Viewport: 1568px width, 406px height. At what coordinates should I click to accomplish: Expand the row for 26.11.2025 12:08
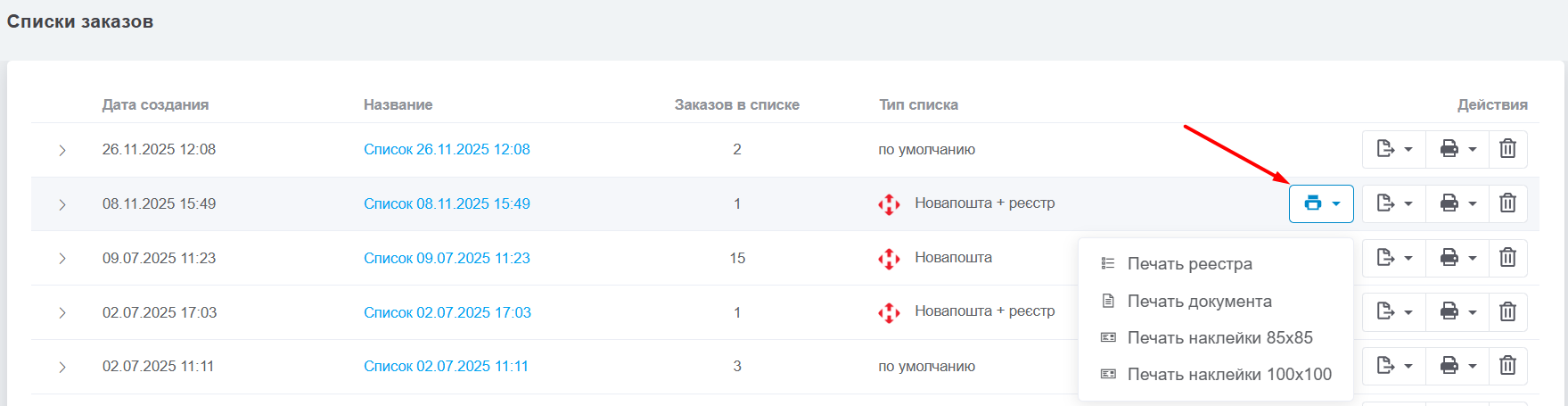pos(62,150)
